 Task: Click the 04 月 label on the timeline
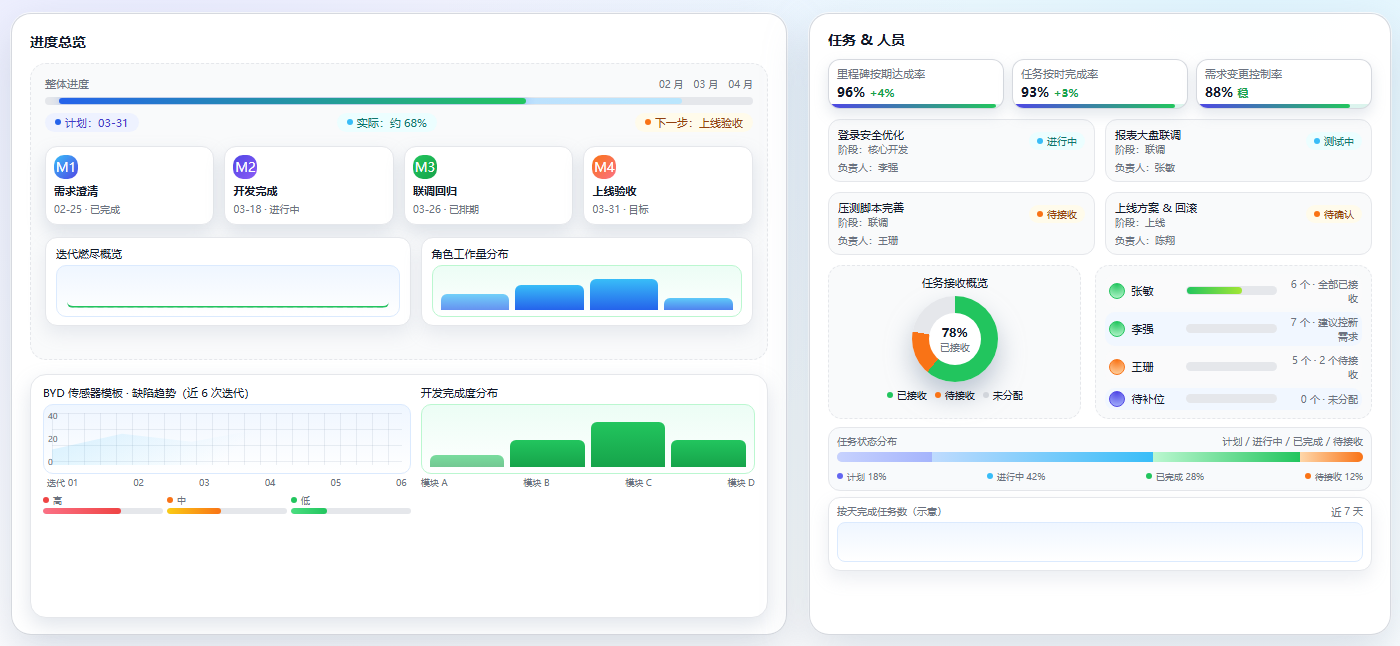[740, 85]
